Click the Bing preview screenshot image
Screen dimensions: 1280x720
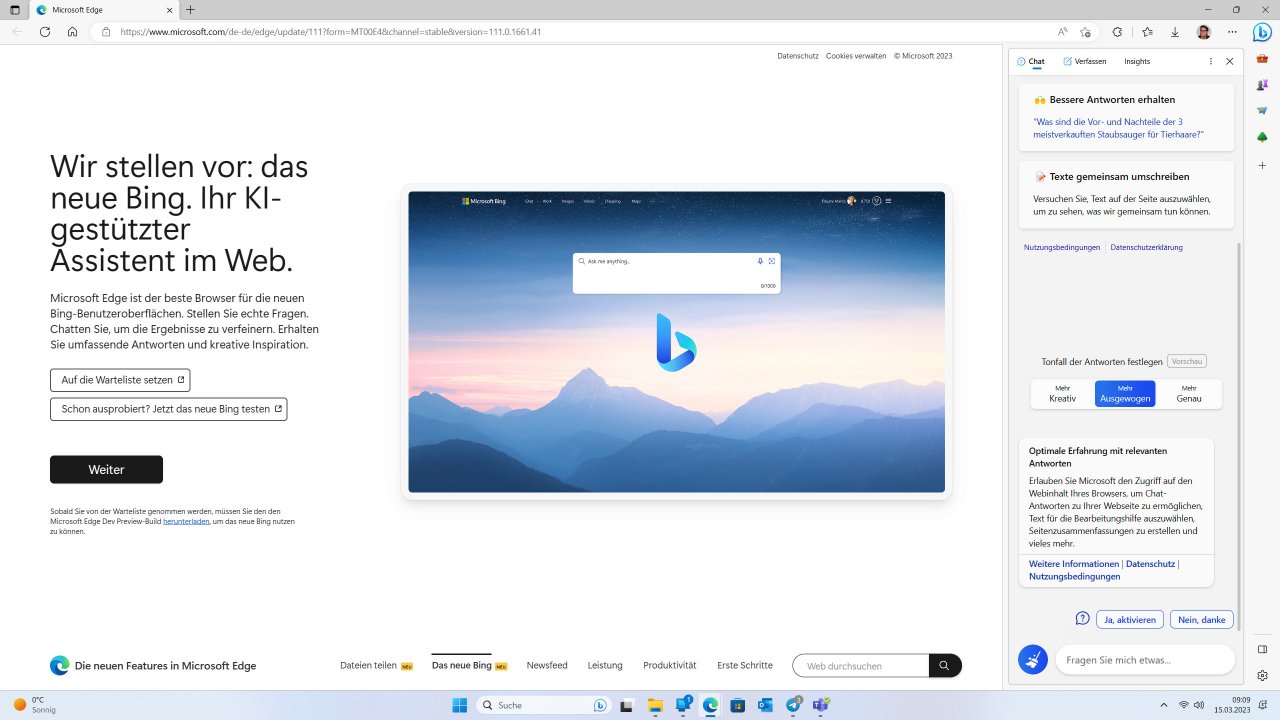tap(676, 341)
